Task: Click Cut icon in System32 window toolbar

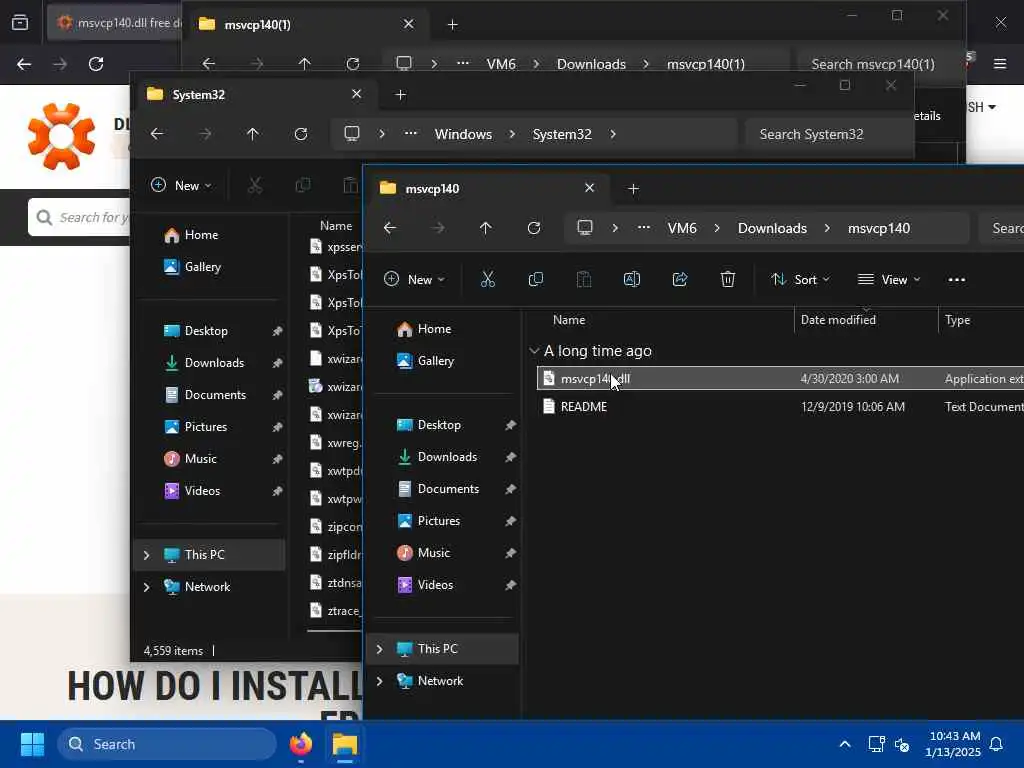Action: coord(255,185)
